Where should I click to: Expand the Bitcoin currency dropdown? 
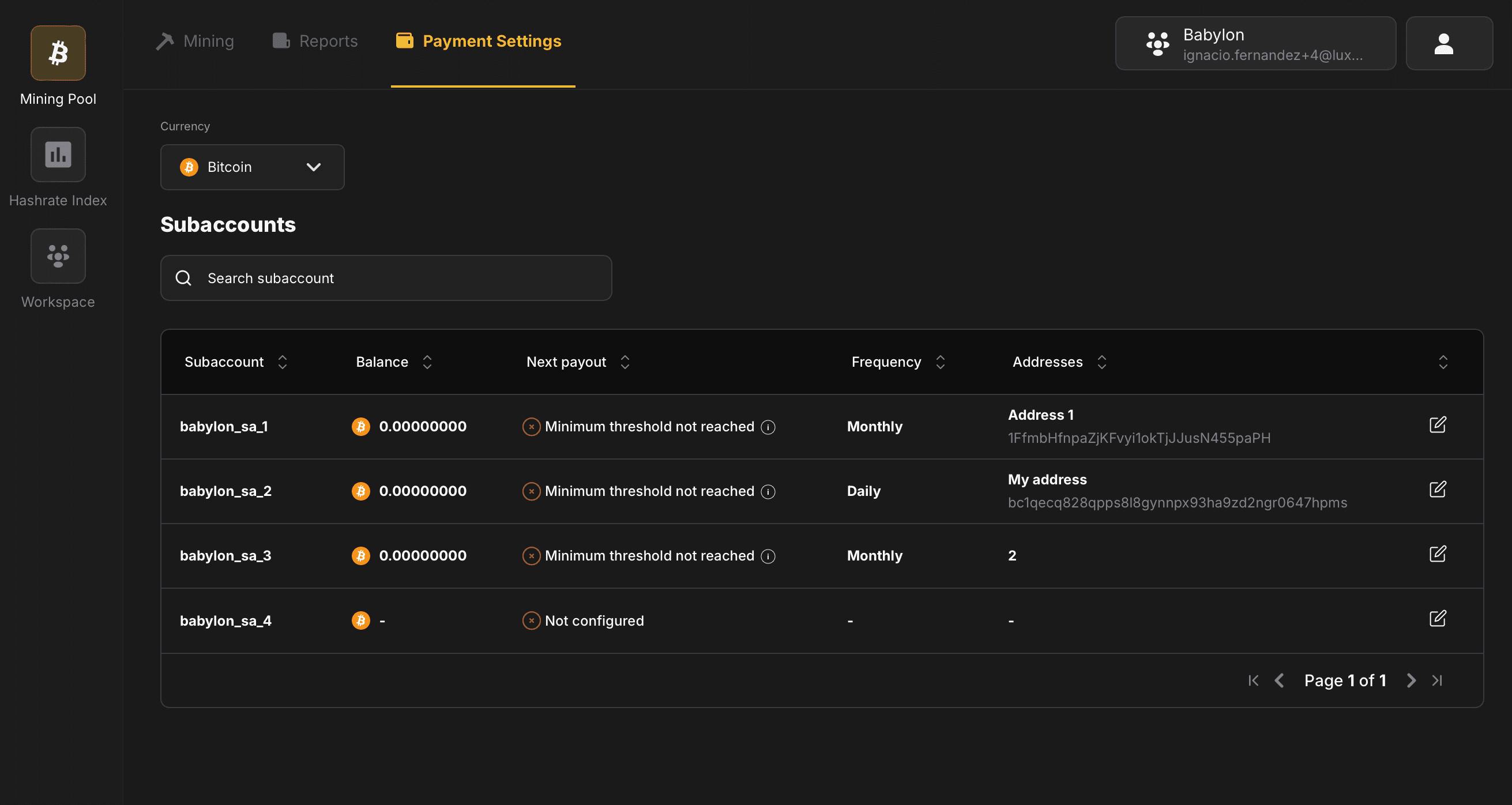[253, 167]
